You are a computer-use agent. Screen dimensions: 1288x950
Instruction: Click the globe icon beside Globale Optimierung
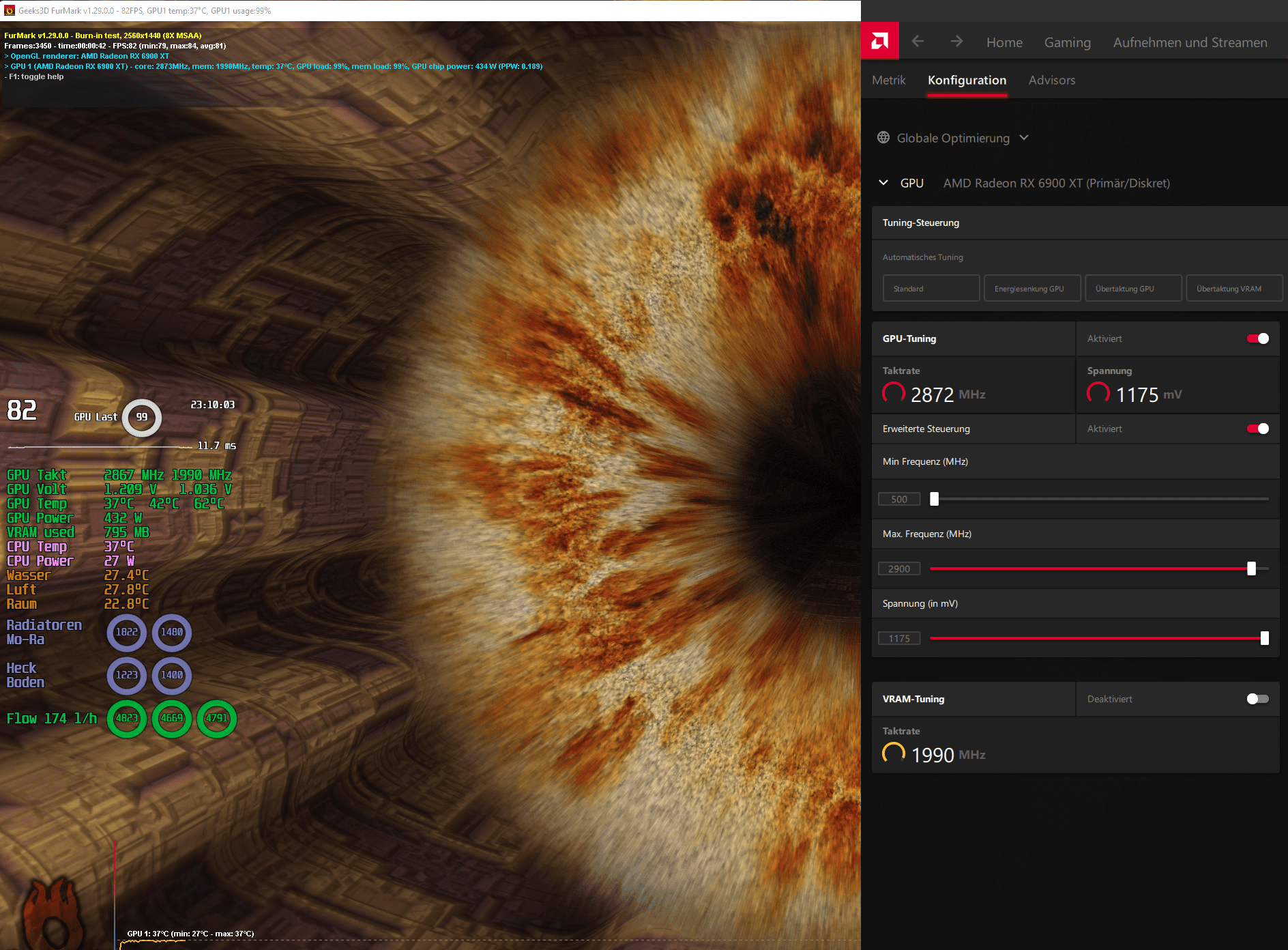(883, 138)
